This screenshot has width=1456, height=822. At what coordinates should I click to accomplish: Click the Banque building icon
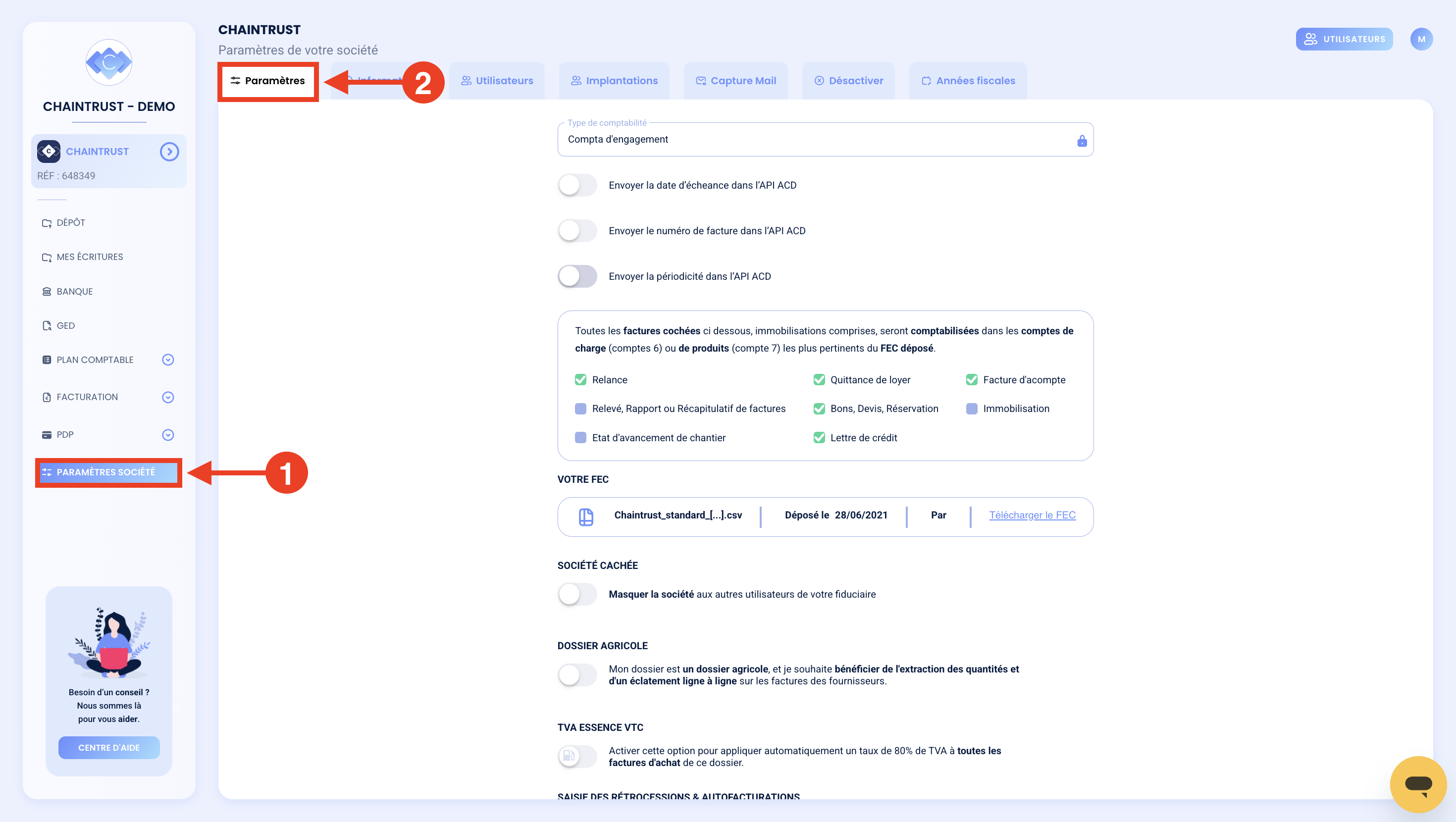point(47,292)
